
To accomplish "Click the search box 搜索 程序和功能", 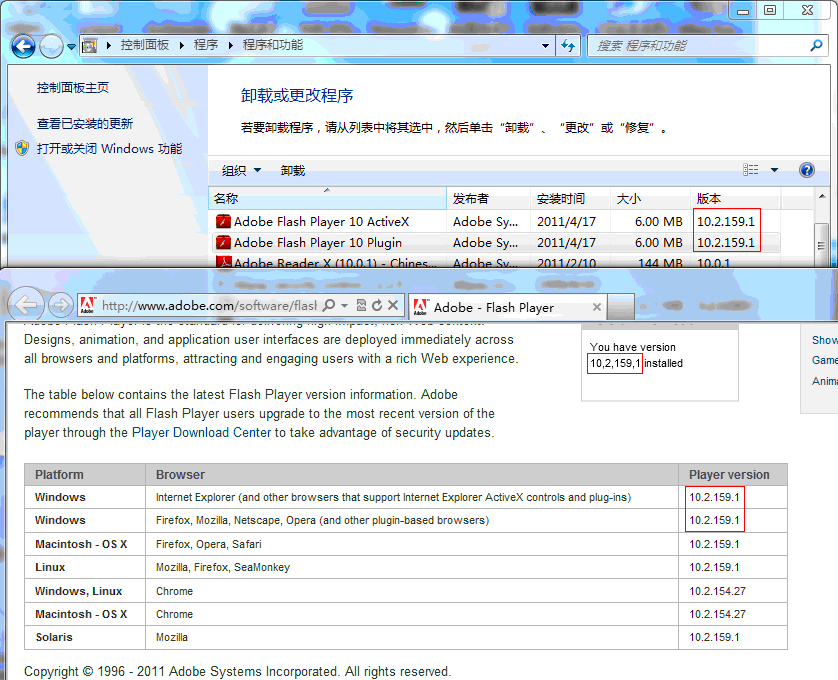I will [700, 46].
